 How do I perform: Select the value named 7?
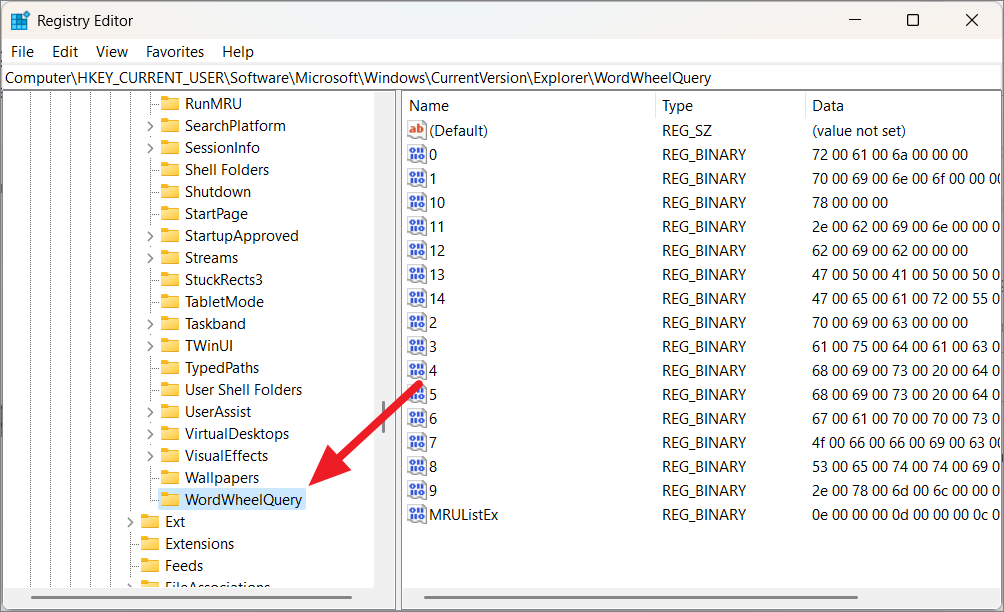[433, 442]
